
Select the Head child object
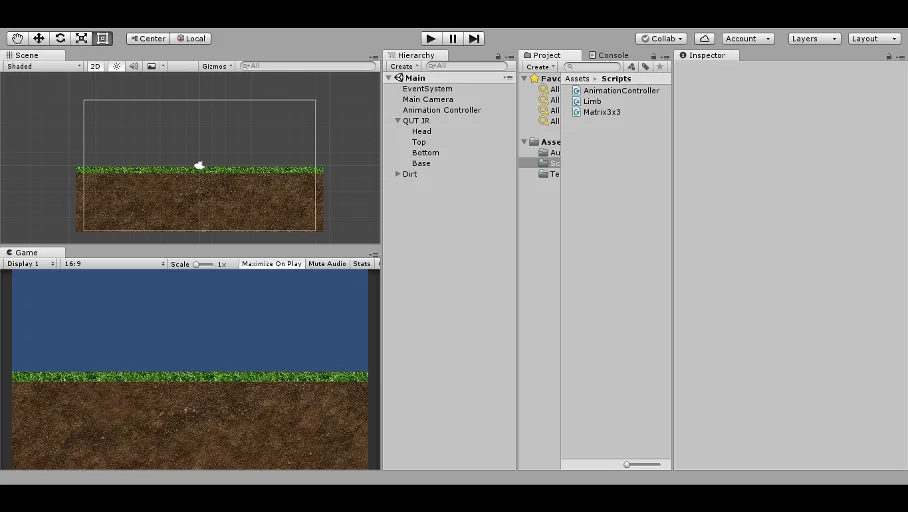point(422,131)
